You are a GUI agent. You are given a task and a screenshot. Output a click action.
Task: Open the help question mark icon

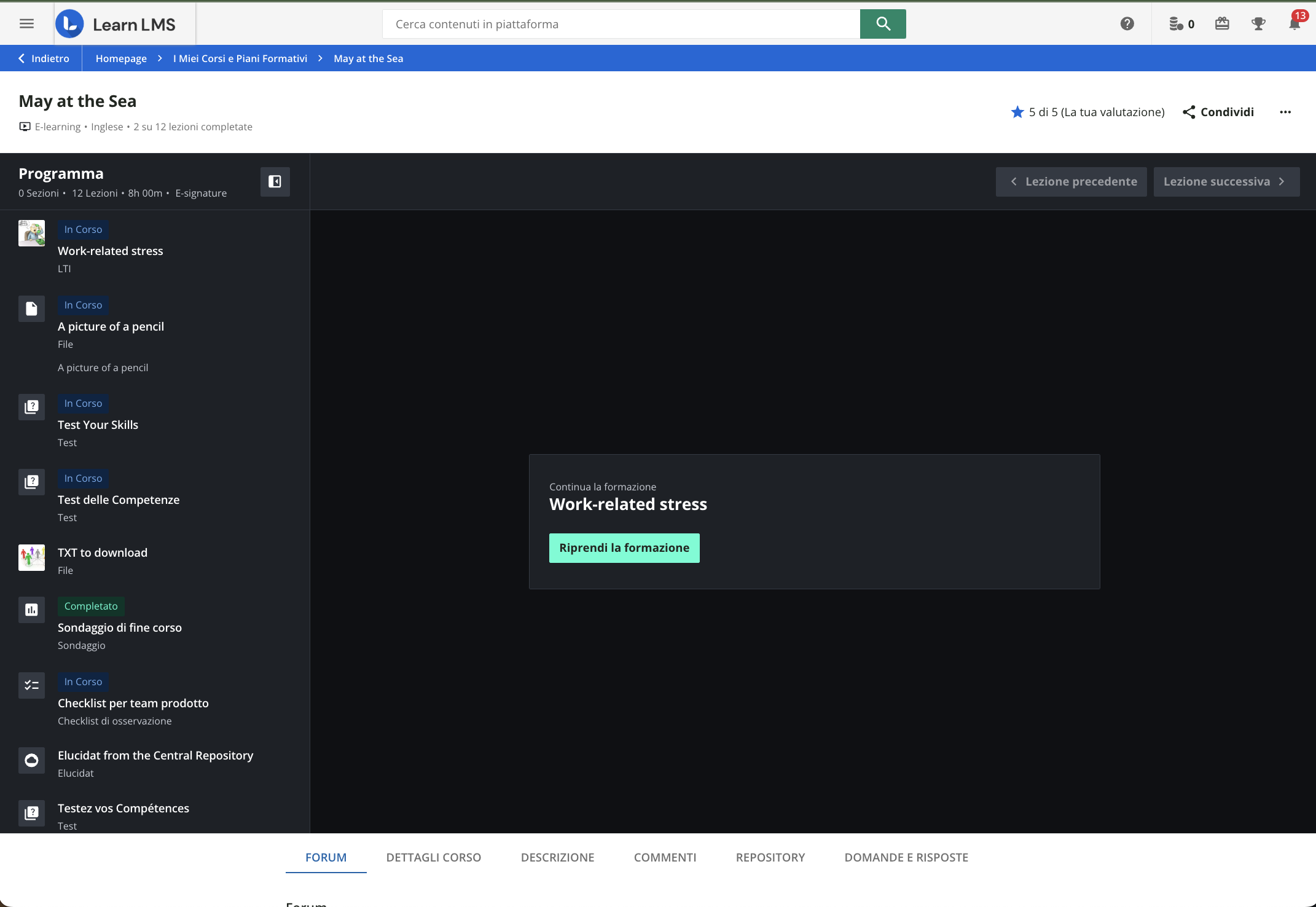click(1127, 24)
